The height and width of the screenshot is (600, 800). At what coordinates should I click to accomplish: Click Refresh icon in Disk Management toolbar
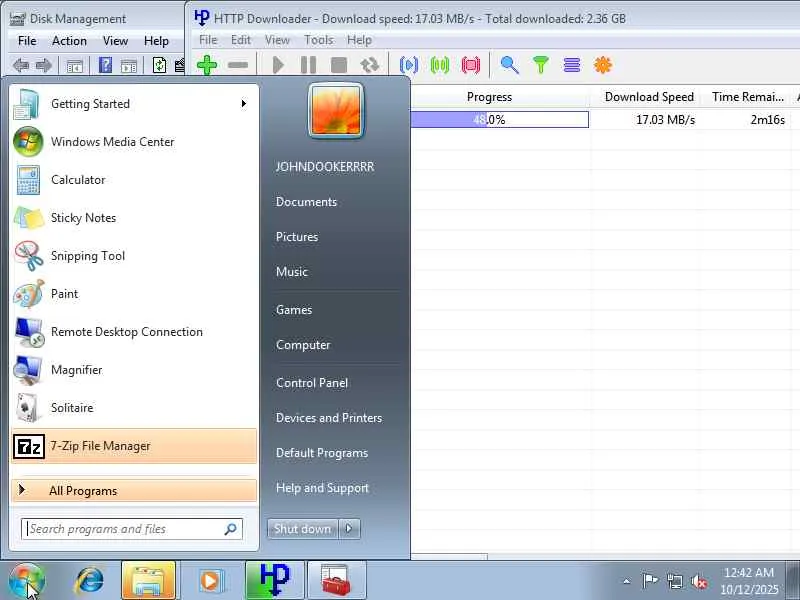[x=159, y=65]
